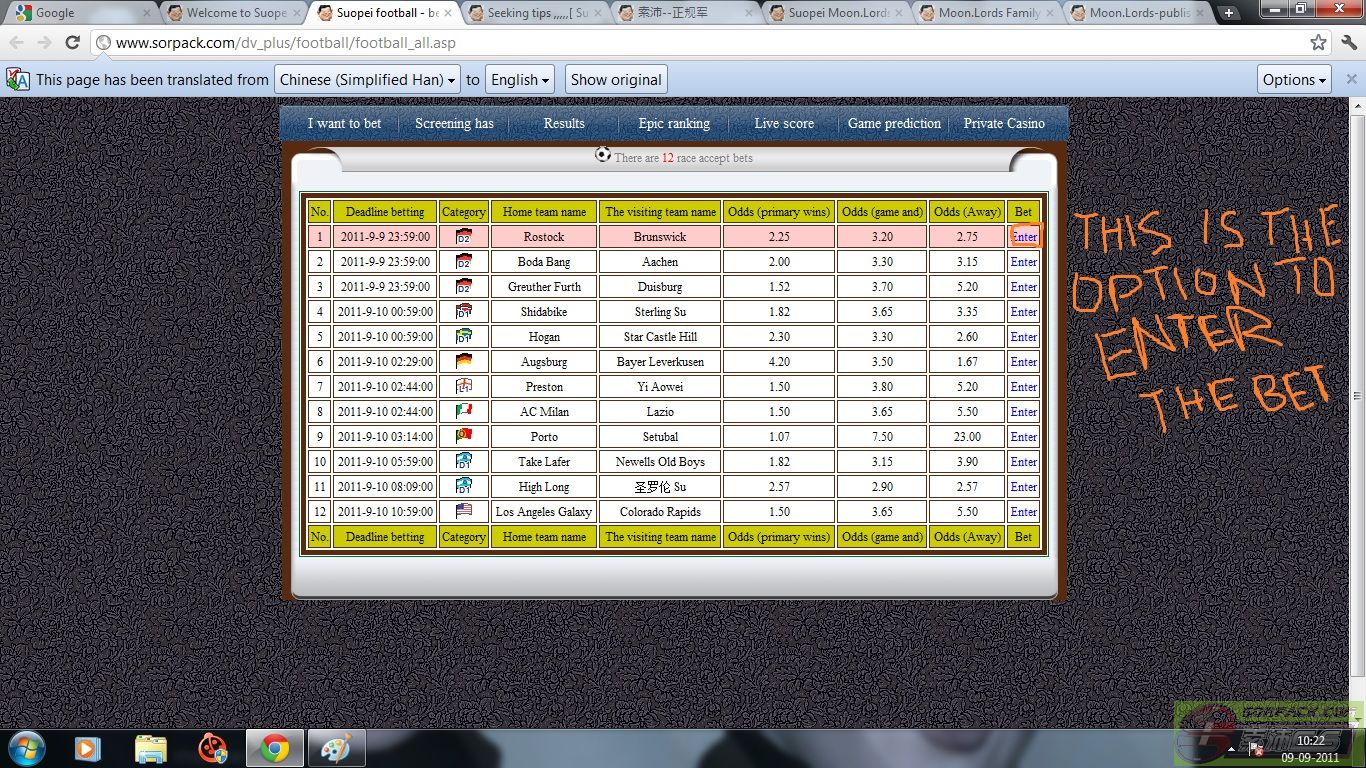Screen dimensions: 1366x768
Task: Expand the English target language dropdown
Action: pyautogui.click(x=520, y=80)
